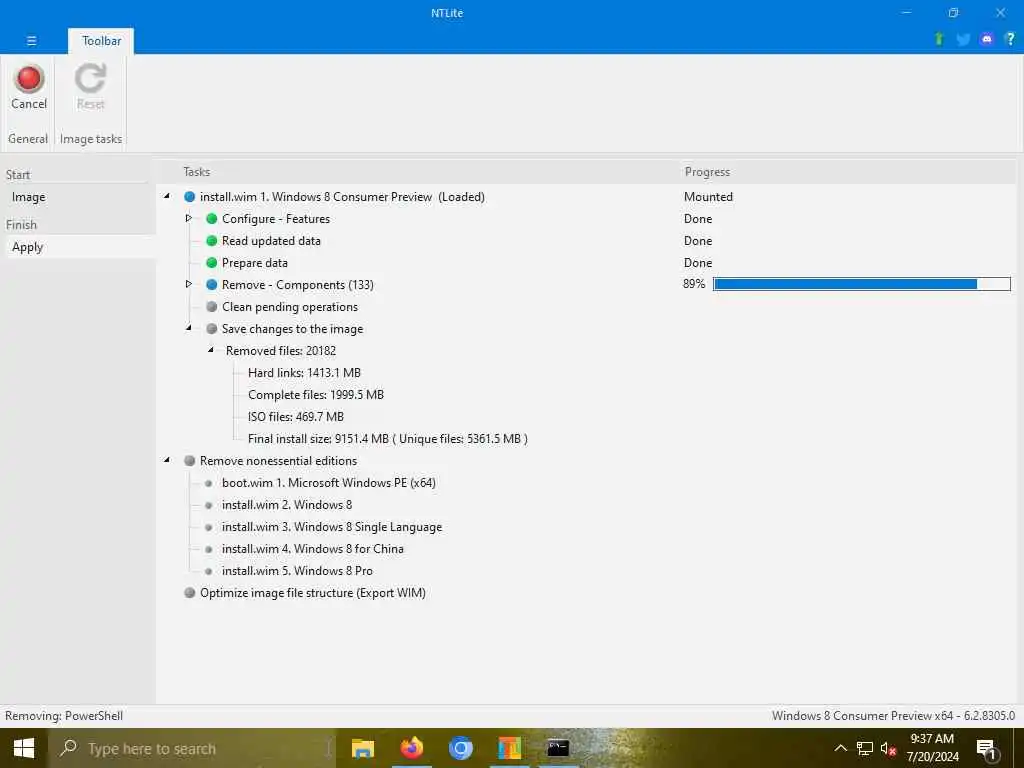Viewport: 1024px width, 768px height.
Task: Open the command prompt taskbar icon
Action: click(558, 748)
